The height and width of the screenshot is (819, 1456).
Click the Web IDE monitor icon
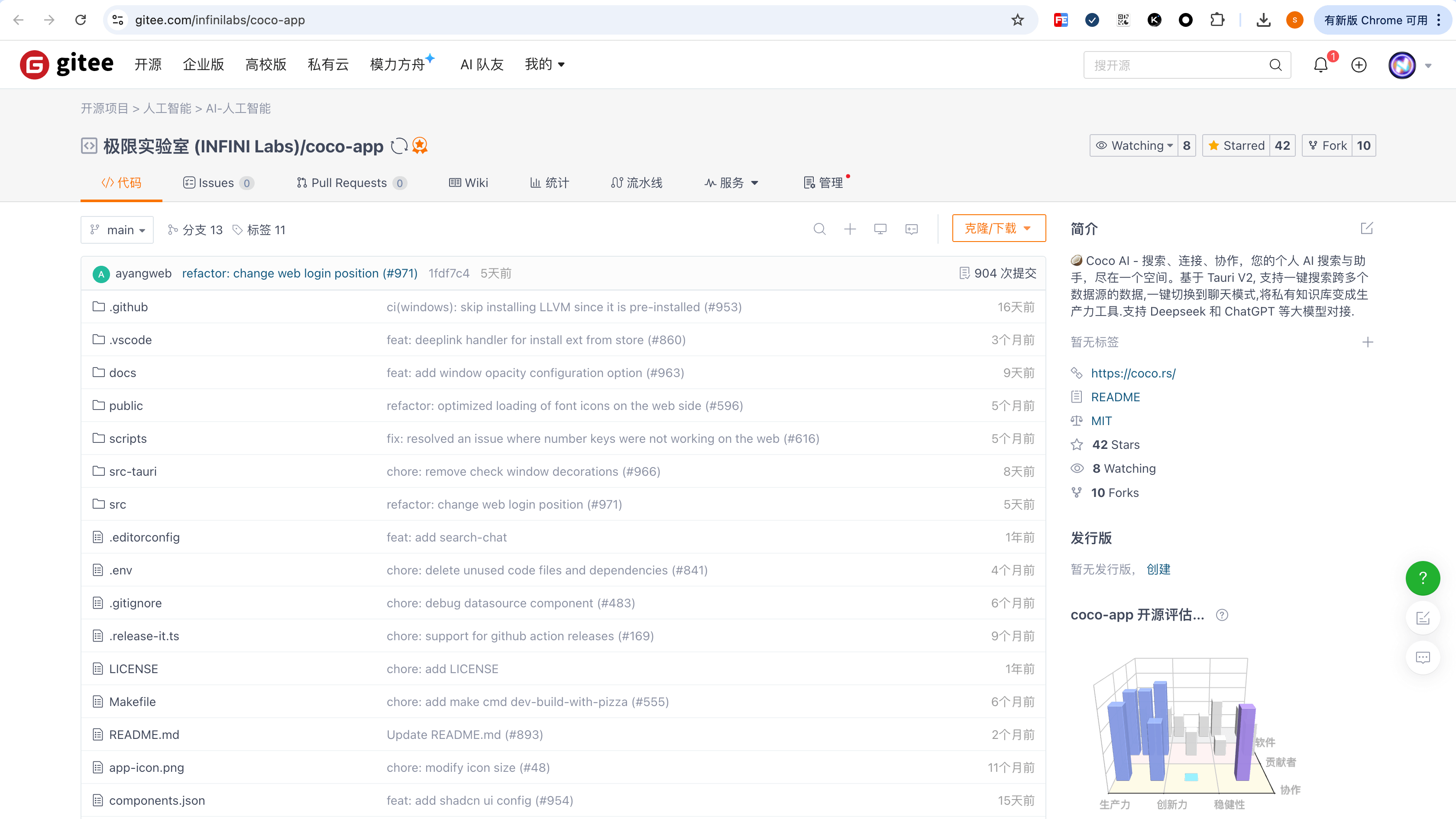pyautogui.click(x=880, y=229)
